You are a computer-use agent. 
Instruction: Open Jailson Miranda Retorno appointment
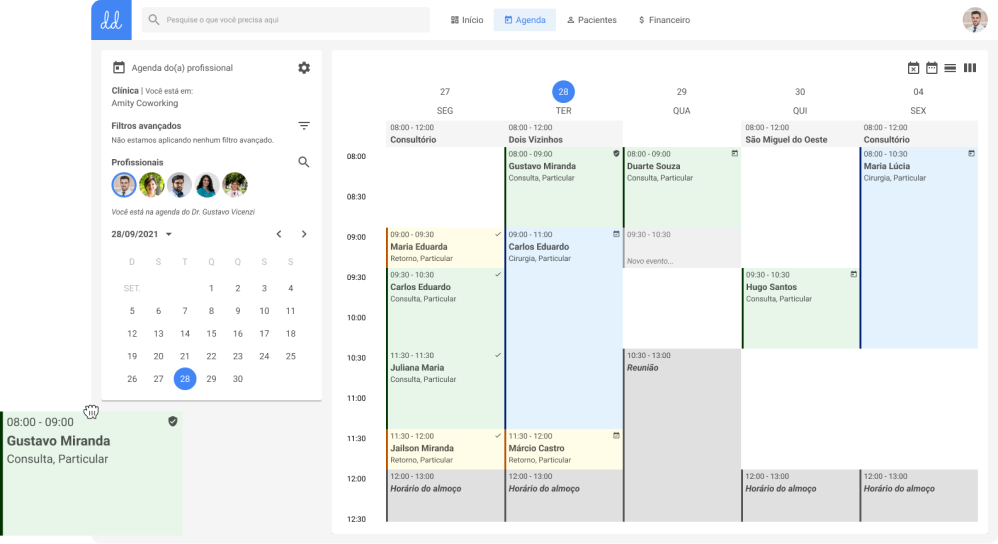(x=445, y=449)
